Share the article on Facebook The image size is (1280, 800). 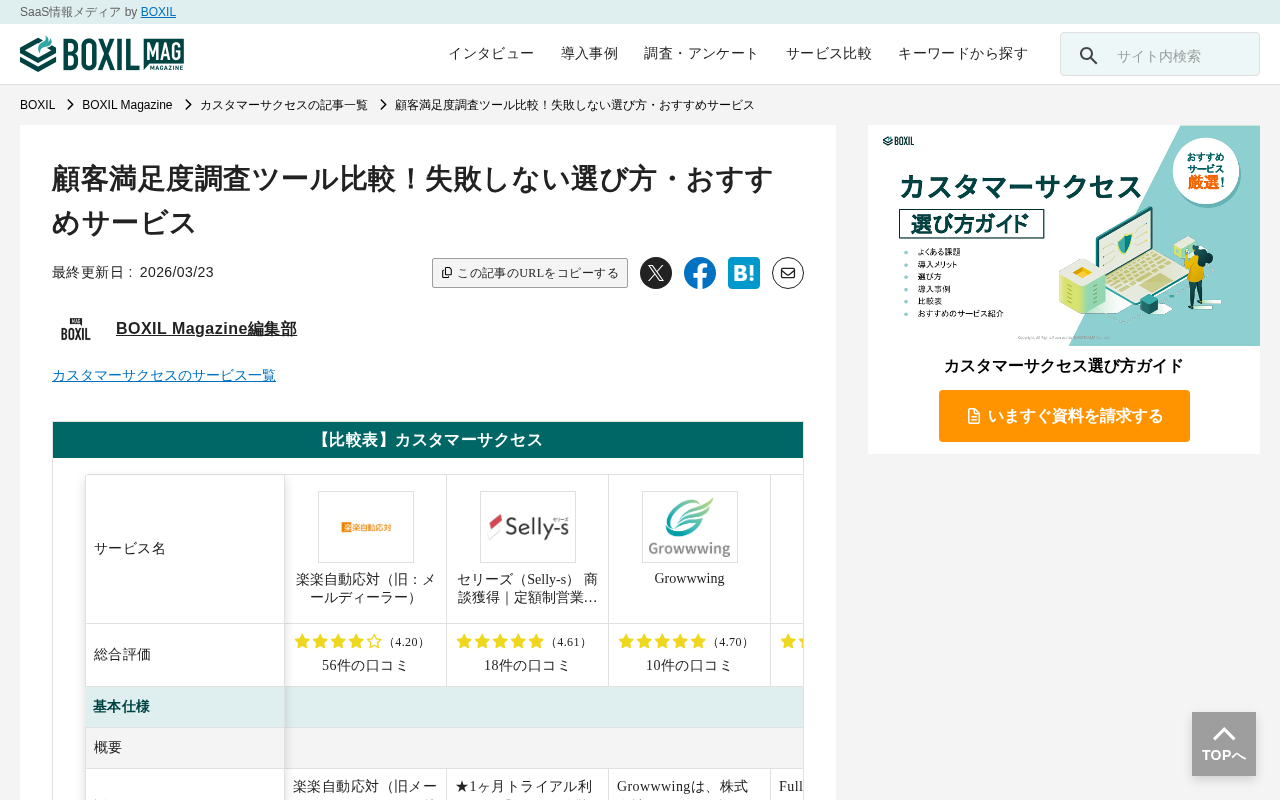pos(700,273)
